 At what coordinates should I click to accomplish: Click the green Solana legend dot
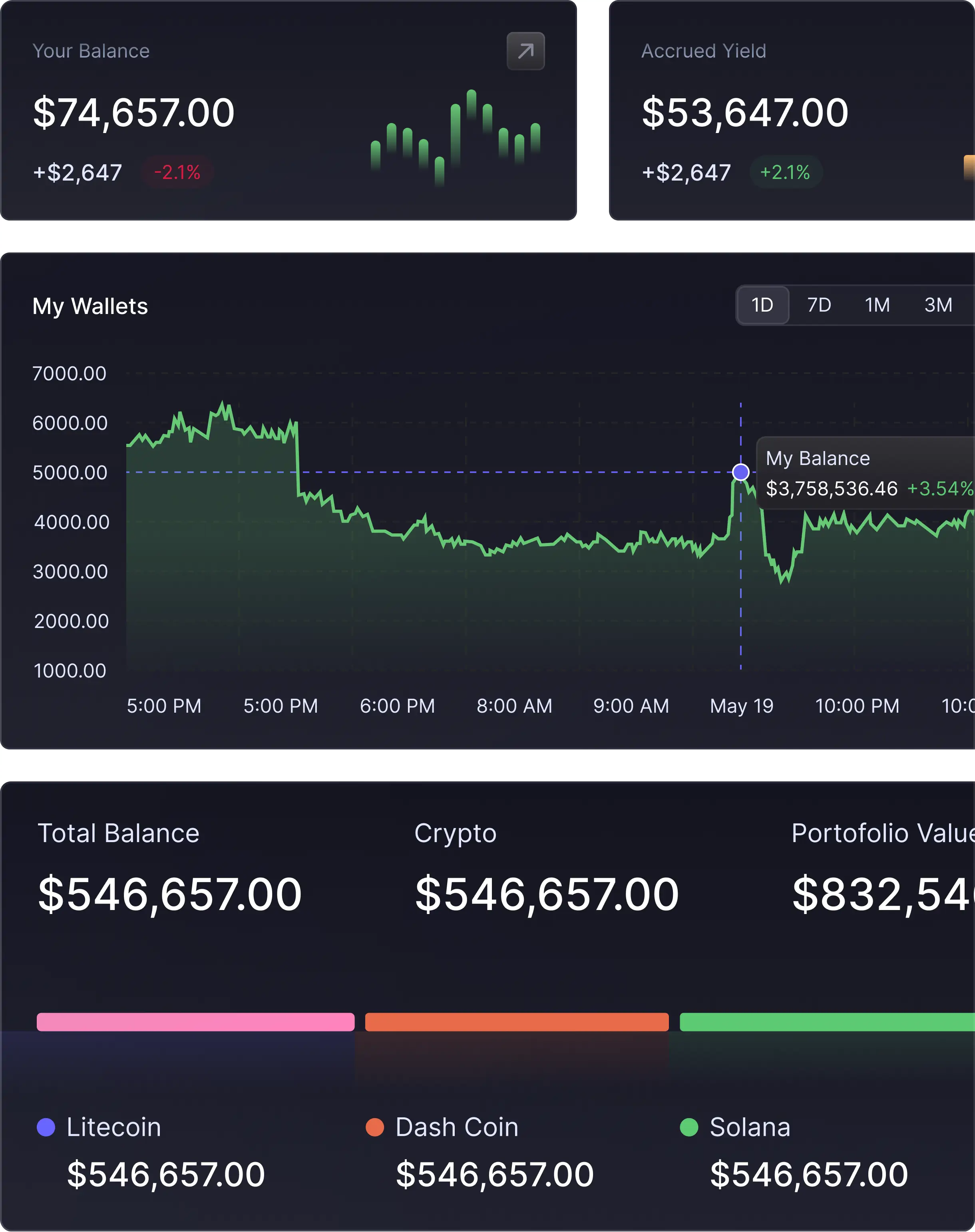(x=689, y=1127)
